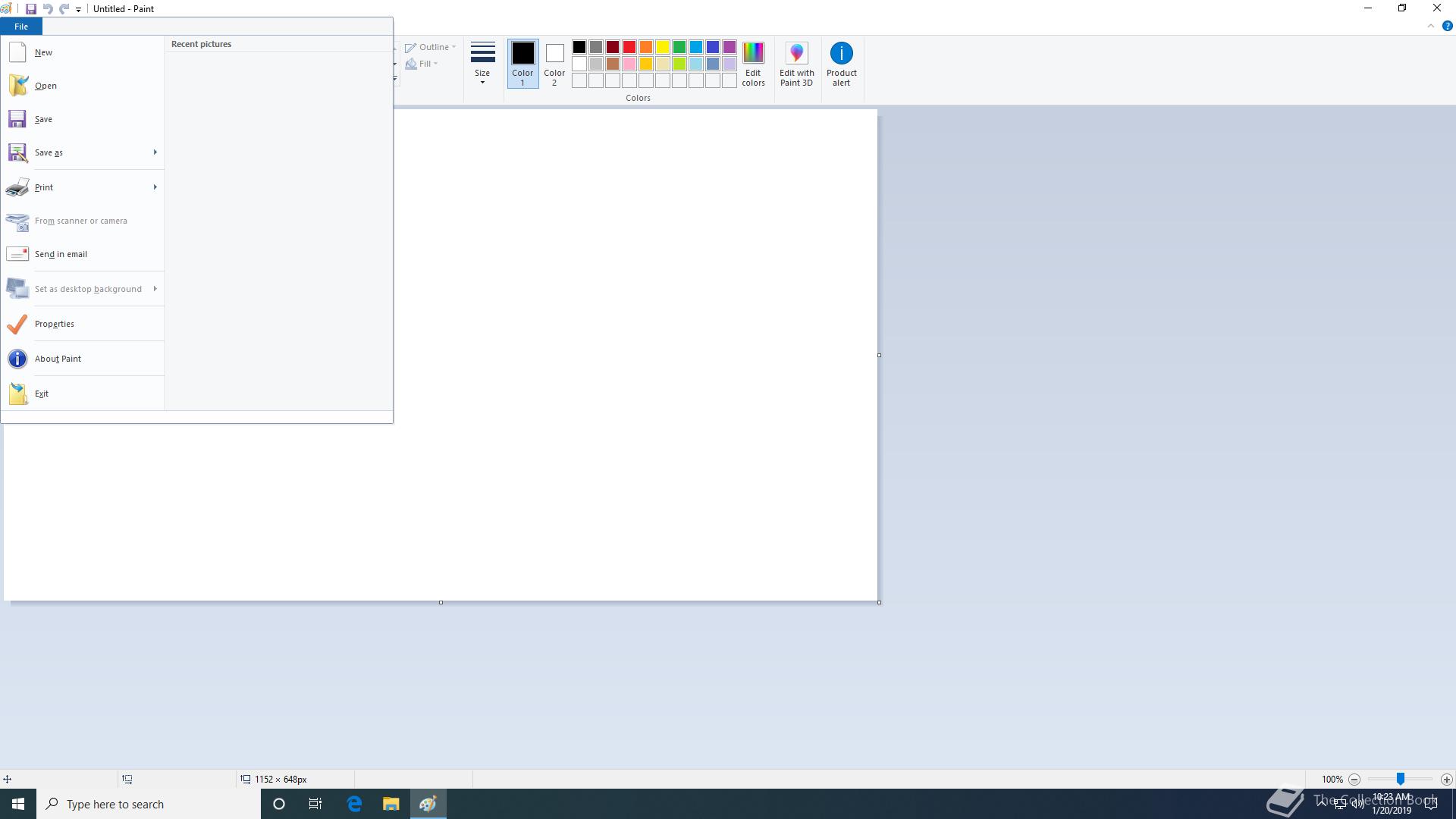Open Task View on the taskbar
This screenshot has height=819, width=1456.
point(315,804)
